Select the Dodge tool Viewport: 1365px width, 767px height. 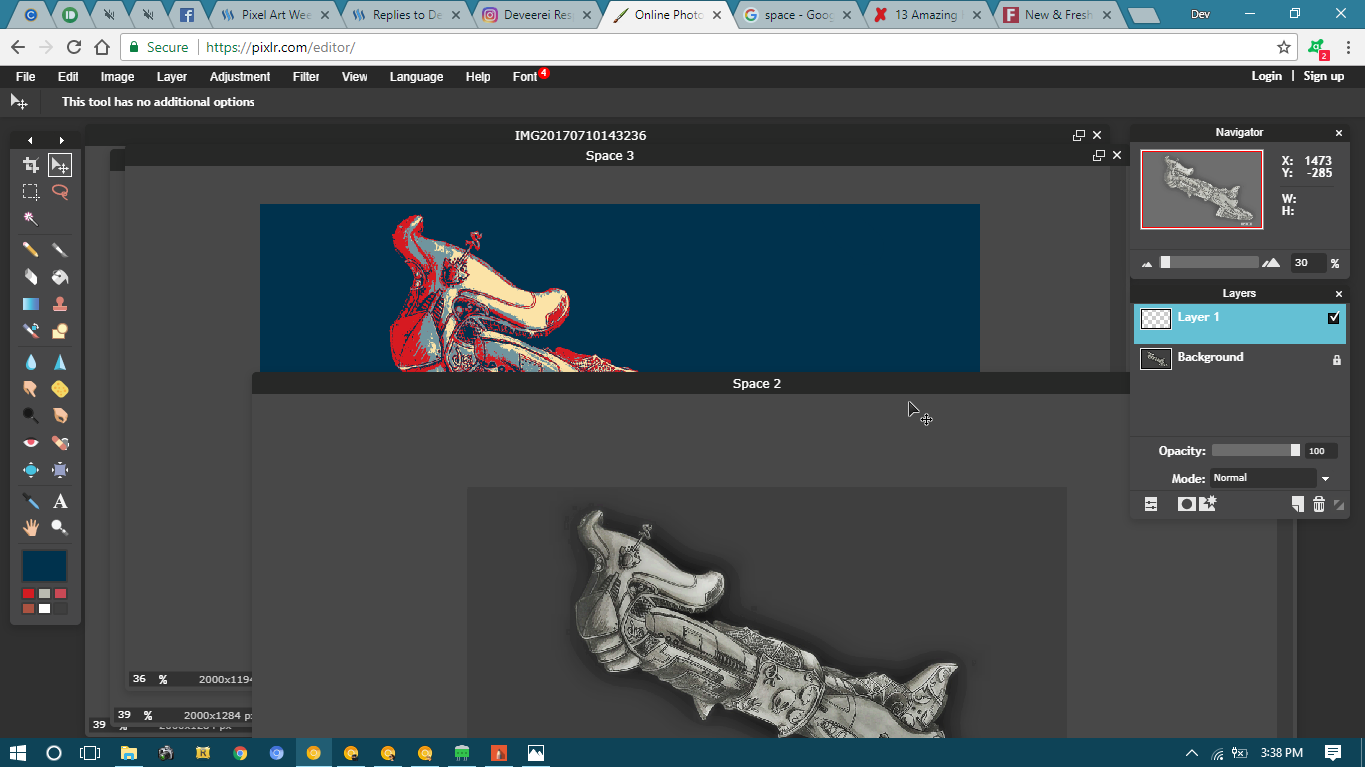31,415
